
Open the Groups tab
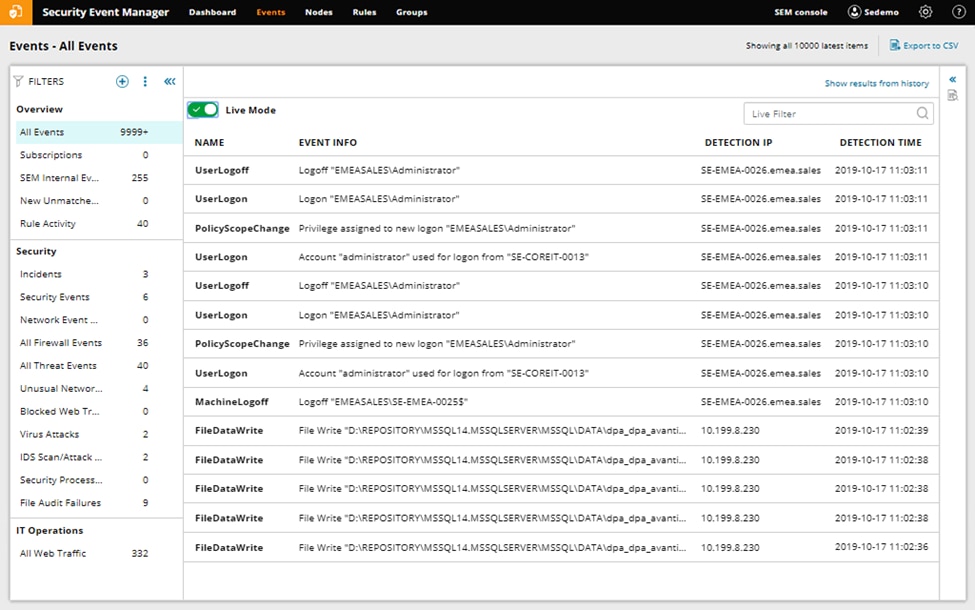tap(412, 12)
